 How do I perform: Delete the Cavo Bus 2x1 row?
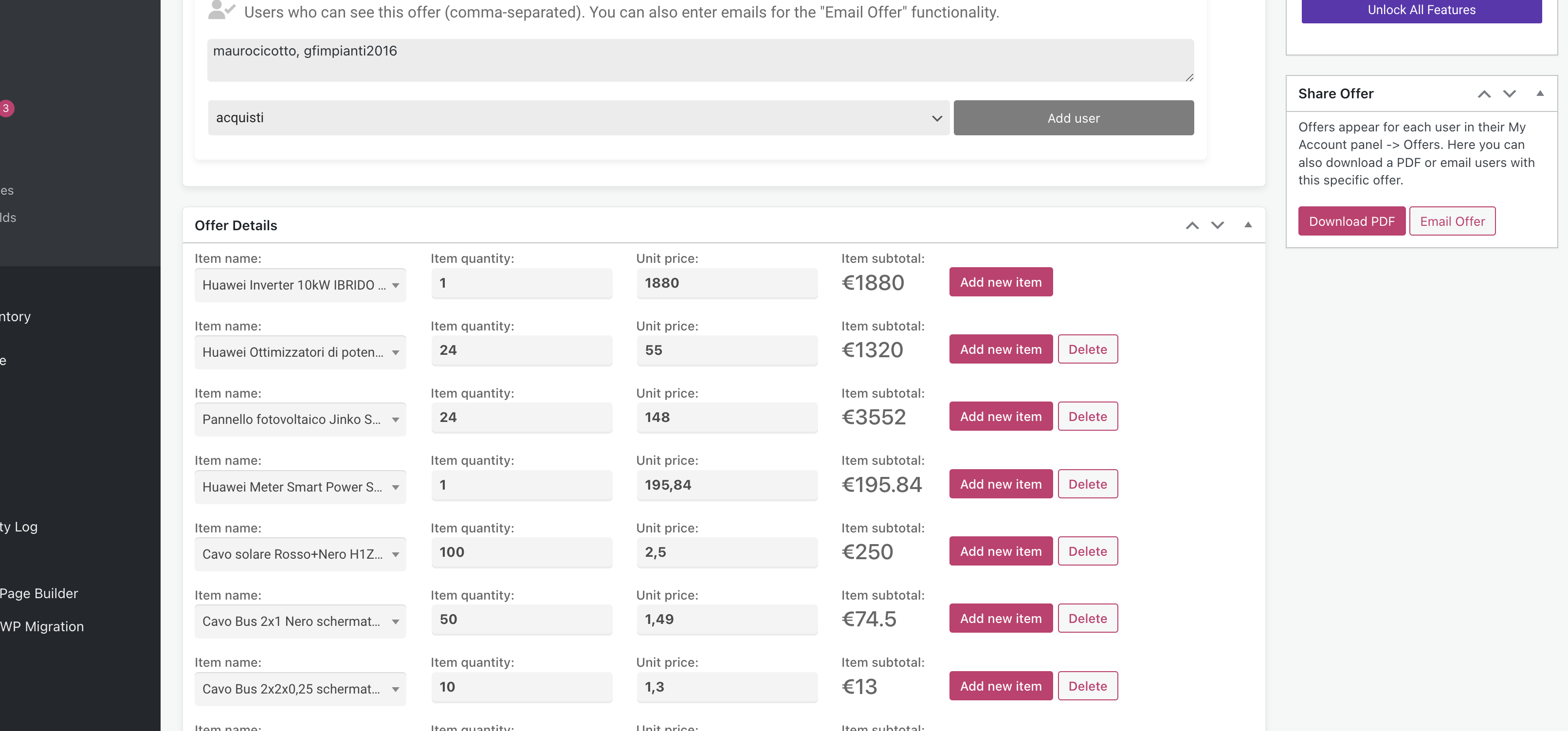coord(1088,619)
